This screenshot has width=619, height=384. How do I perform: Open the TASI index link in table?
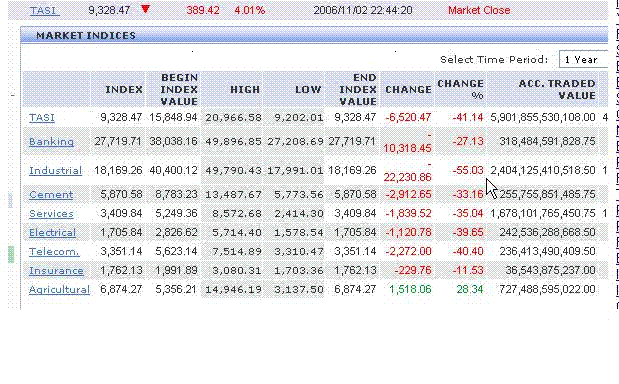[42, 118]
